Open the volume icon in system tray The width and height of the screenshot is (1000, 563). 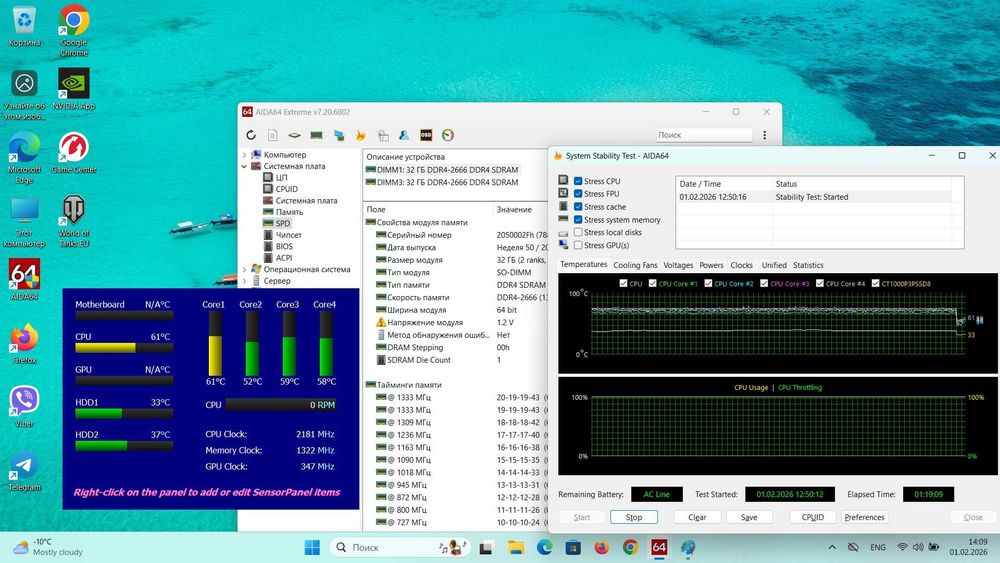(x=918, y=547)
